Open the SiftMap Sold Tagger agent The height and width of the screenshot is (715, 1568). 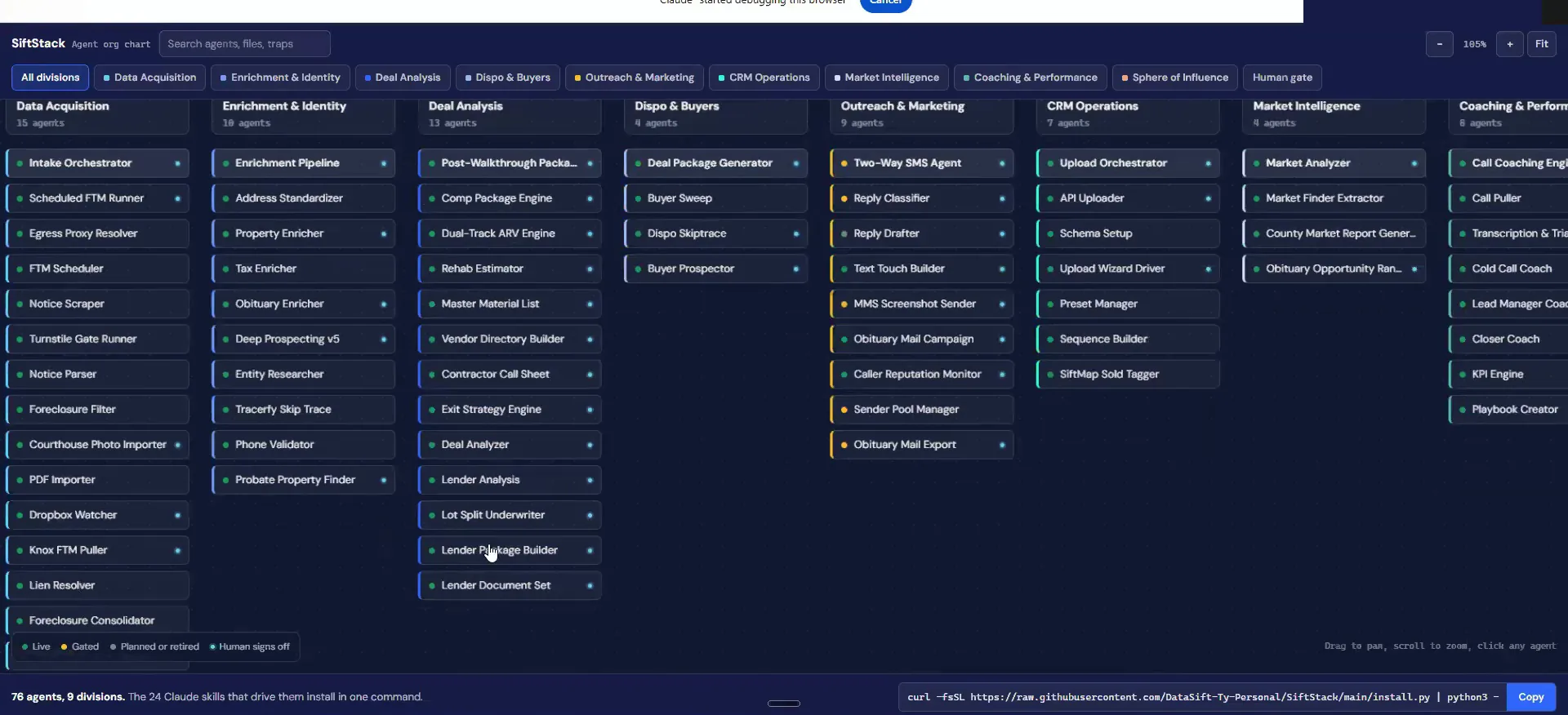(x=1129, y=374)
